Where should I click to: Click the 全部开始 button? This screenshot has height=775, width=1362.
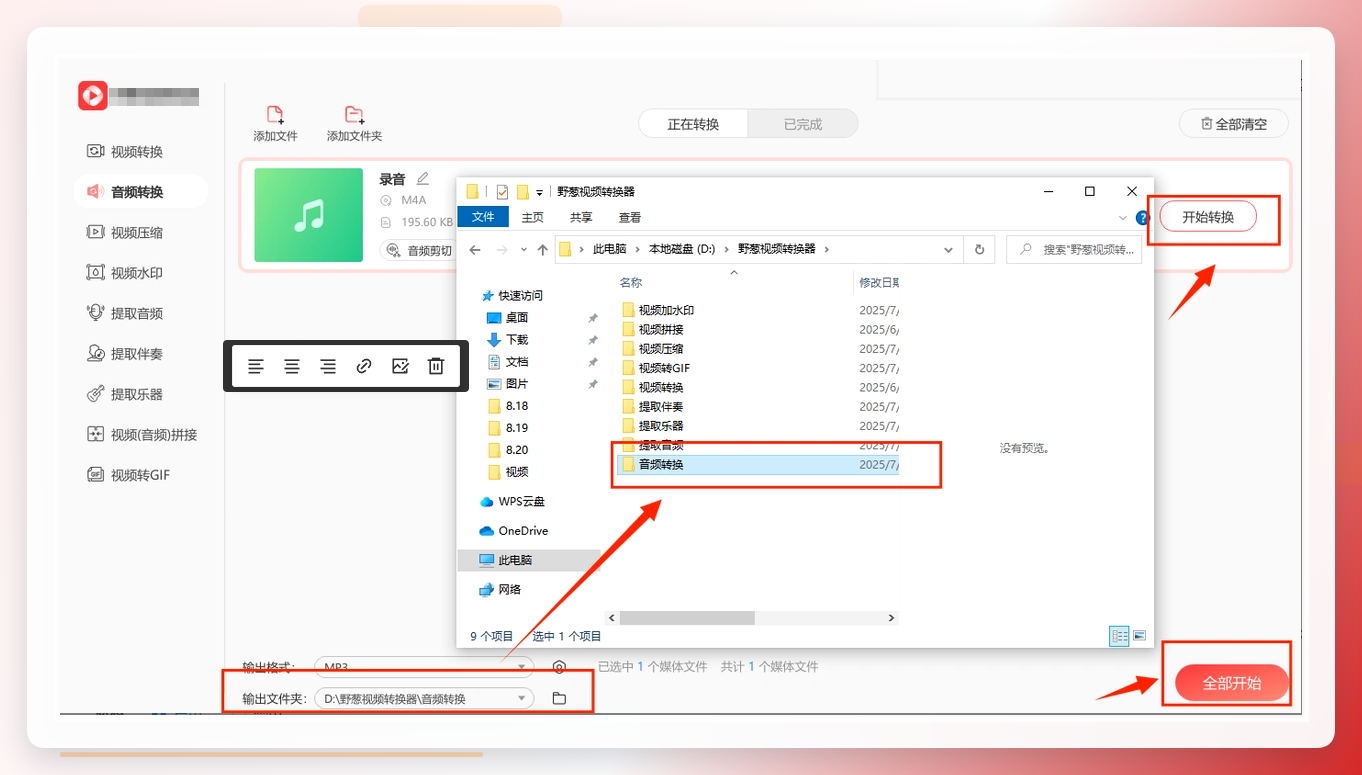(1231, 683)
